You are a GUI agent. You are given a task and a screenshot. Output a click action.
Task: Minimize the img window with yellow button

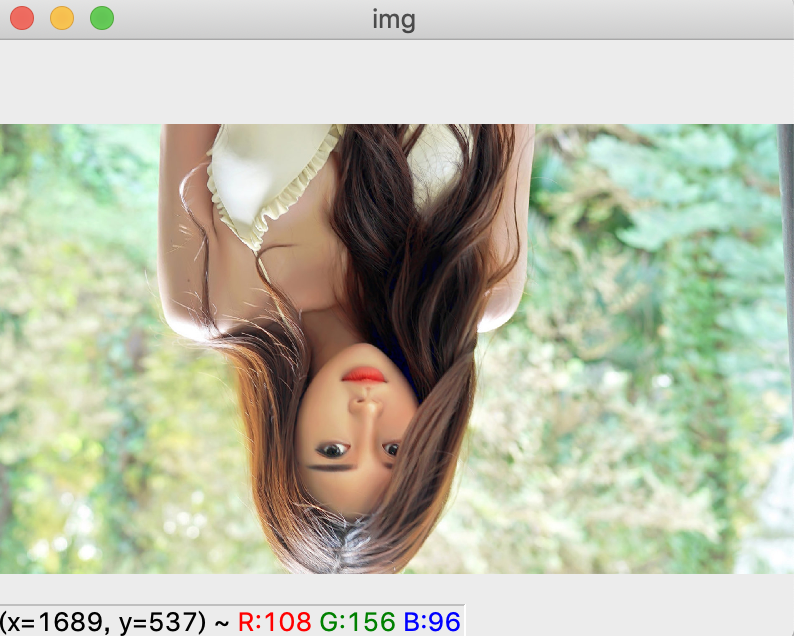pos(62,18)
